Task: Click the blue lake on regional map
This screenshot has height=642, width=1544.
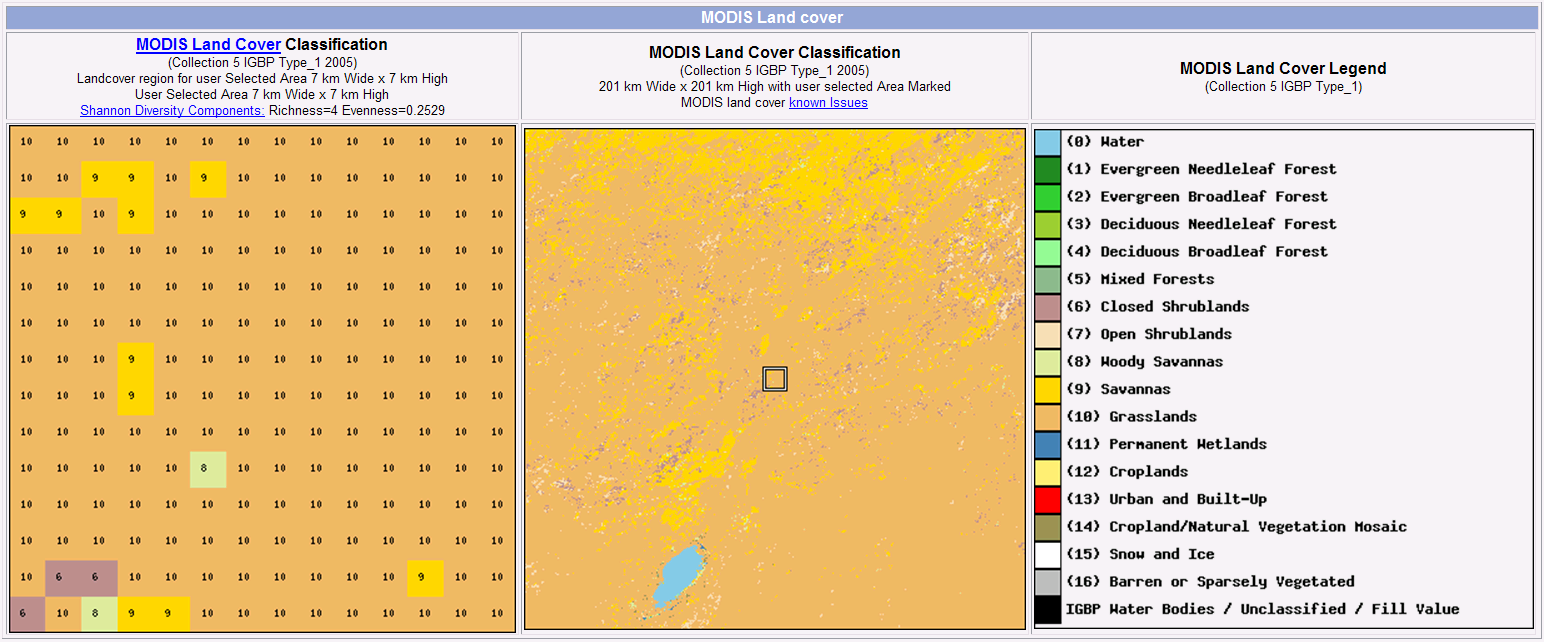Action: point(679,576)
